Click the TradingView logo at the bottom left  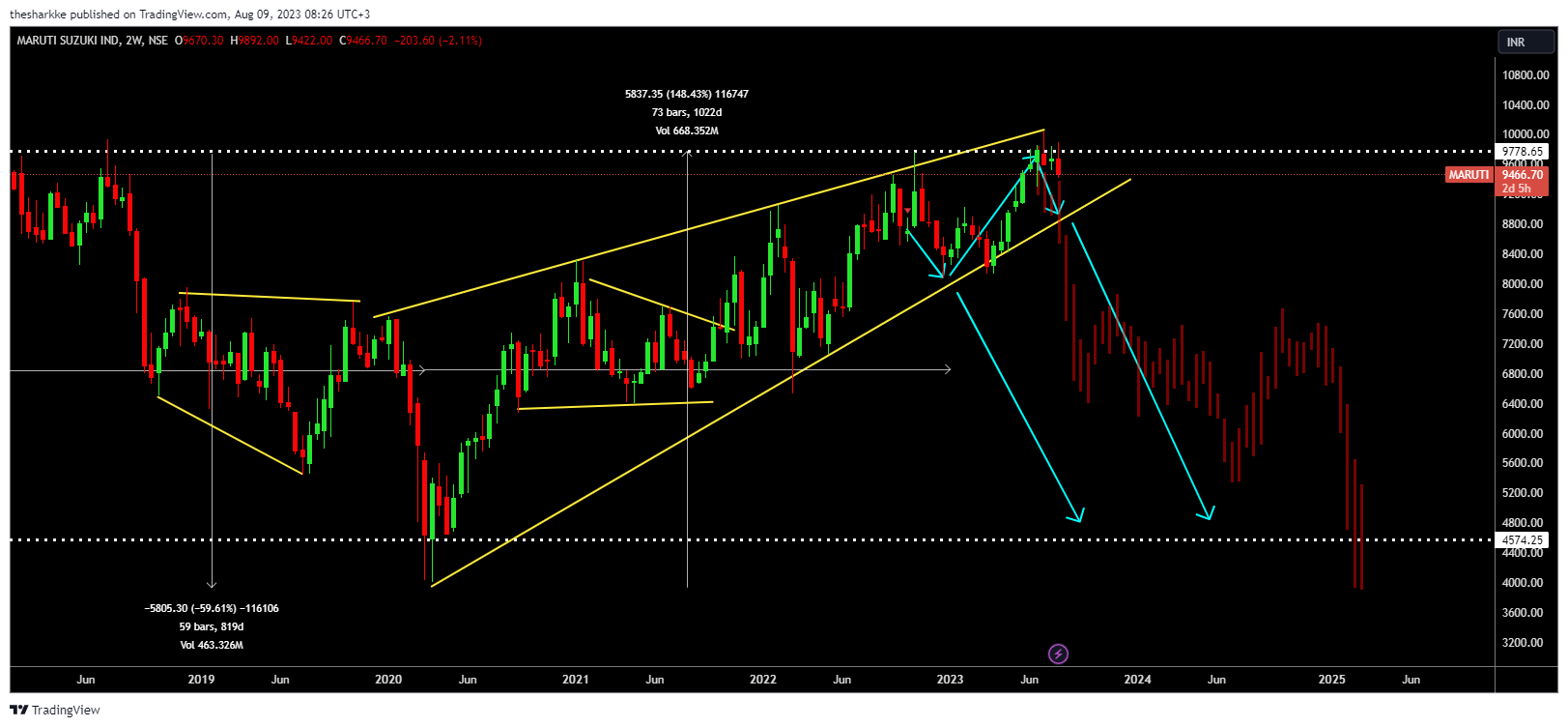click(x=55, y=710)
